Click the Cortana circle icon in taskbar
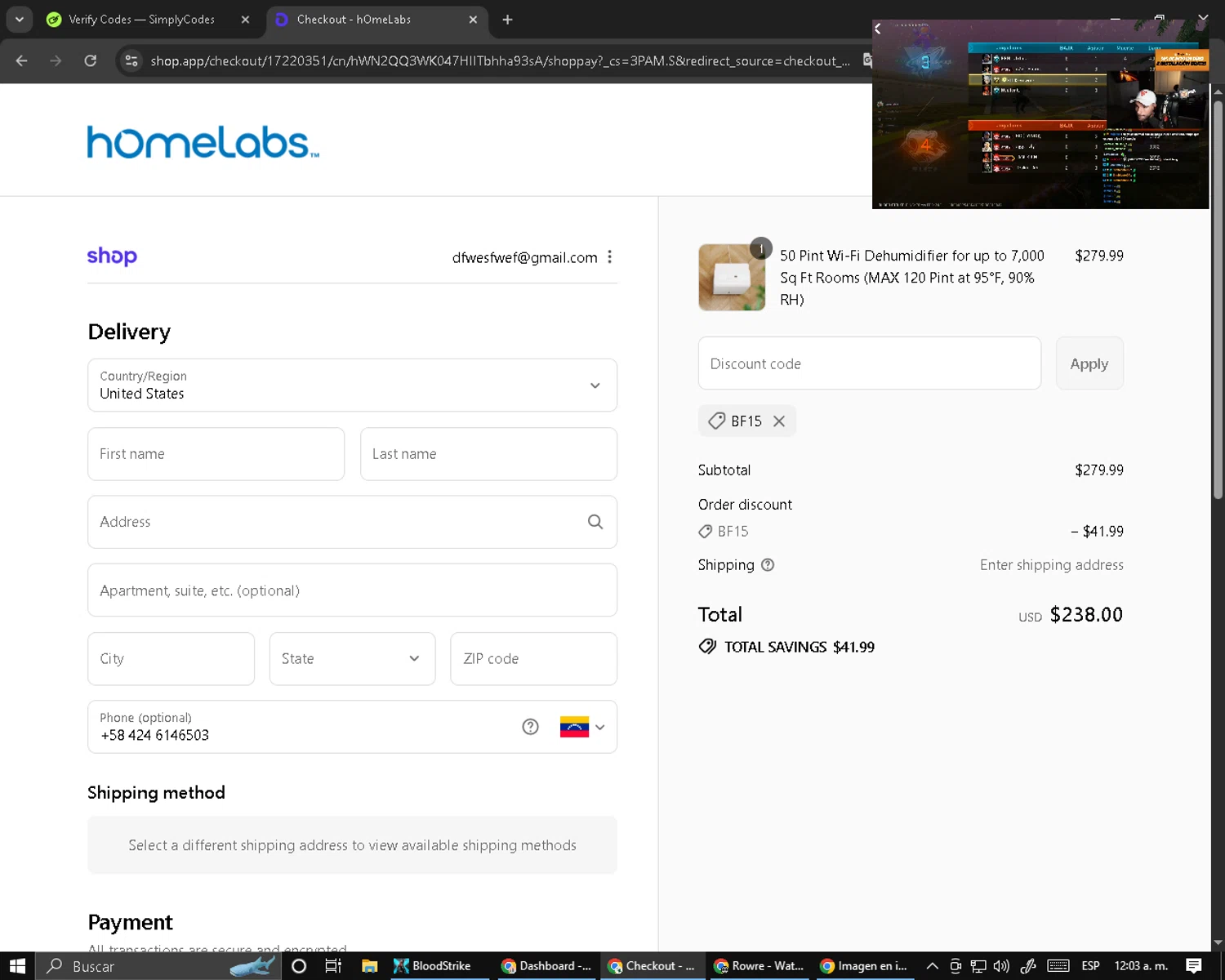This screenshot has height=980, width=1225. 299,966
